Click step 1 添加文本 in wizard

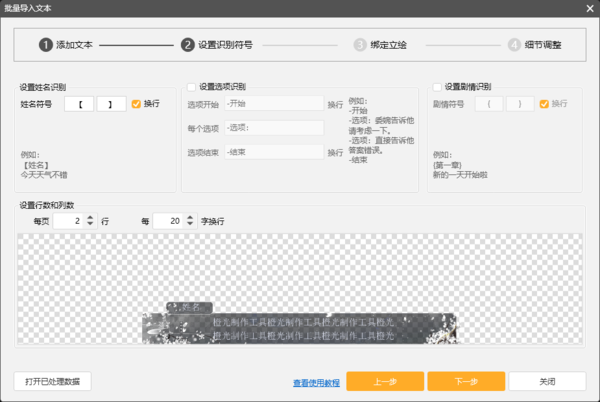pos(67,45)
